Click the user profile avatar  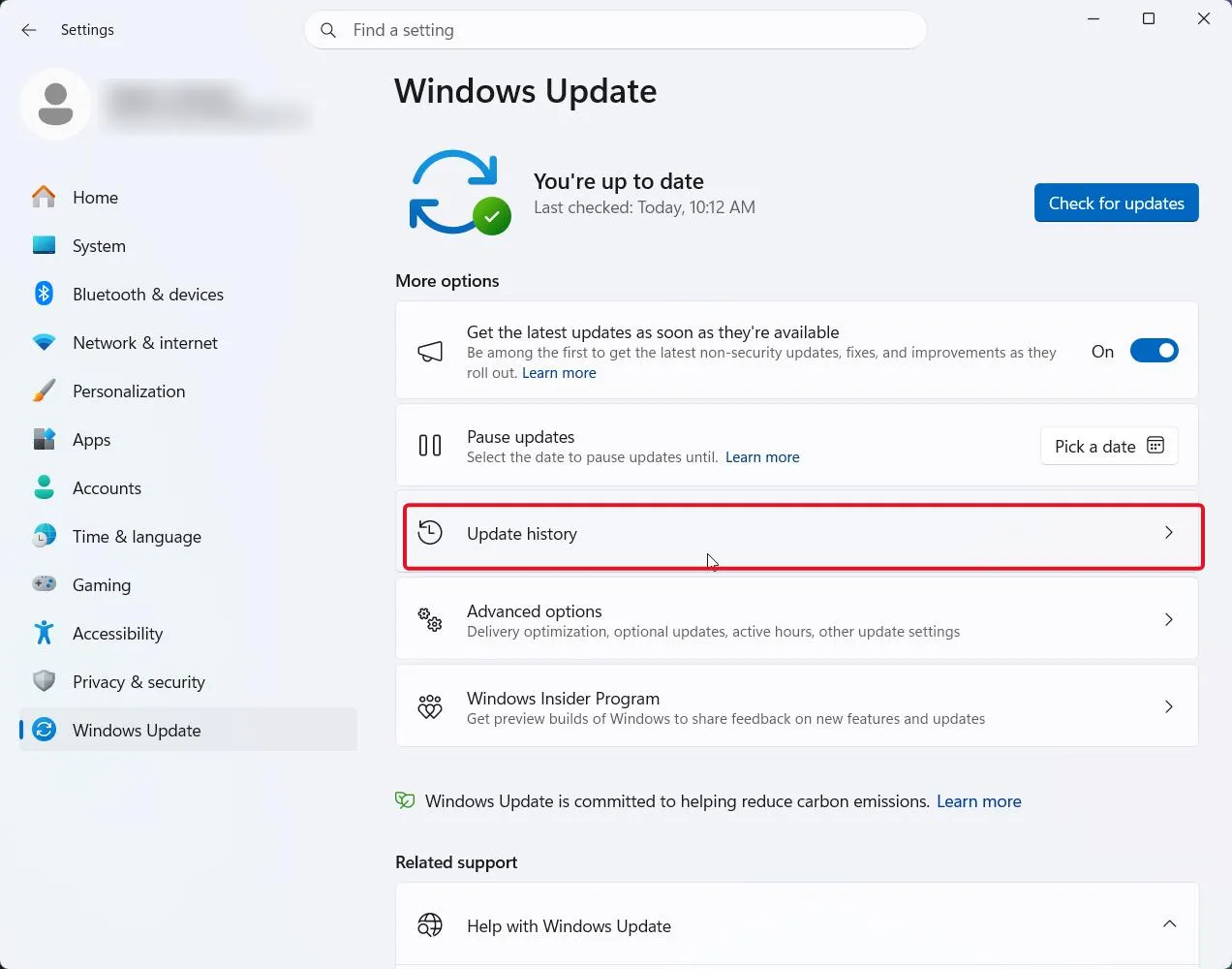click(x=55, y=104)
